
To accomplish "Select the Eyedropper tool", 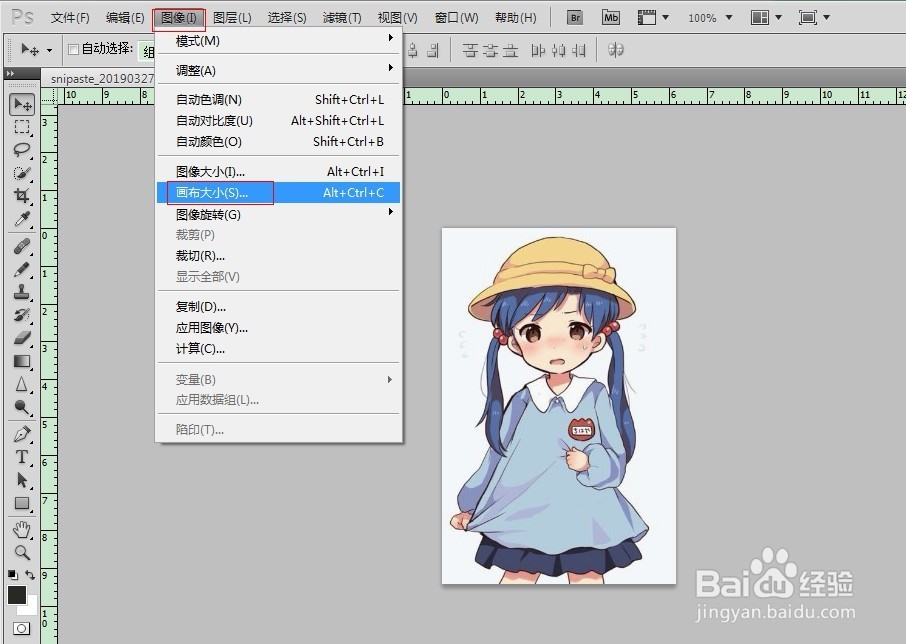I will (22, 219).
